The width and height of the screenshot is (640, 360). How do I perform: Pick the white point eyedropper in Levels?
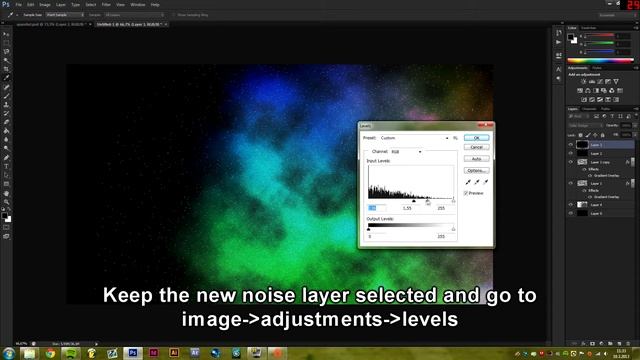click(x=485, y=182)
